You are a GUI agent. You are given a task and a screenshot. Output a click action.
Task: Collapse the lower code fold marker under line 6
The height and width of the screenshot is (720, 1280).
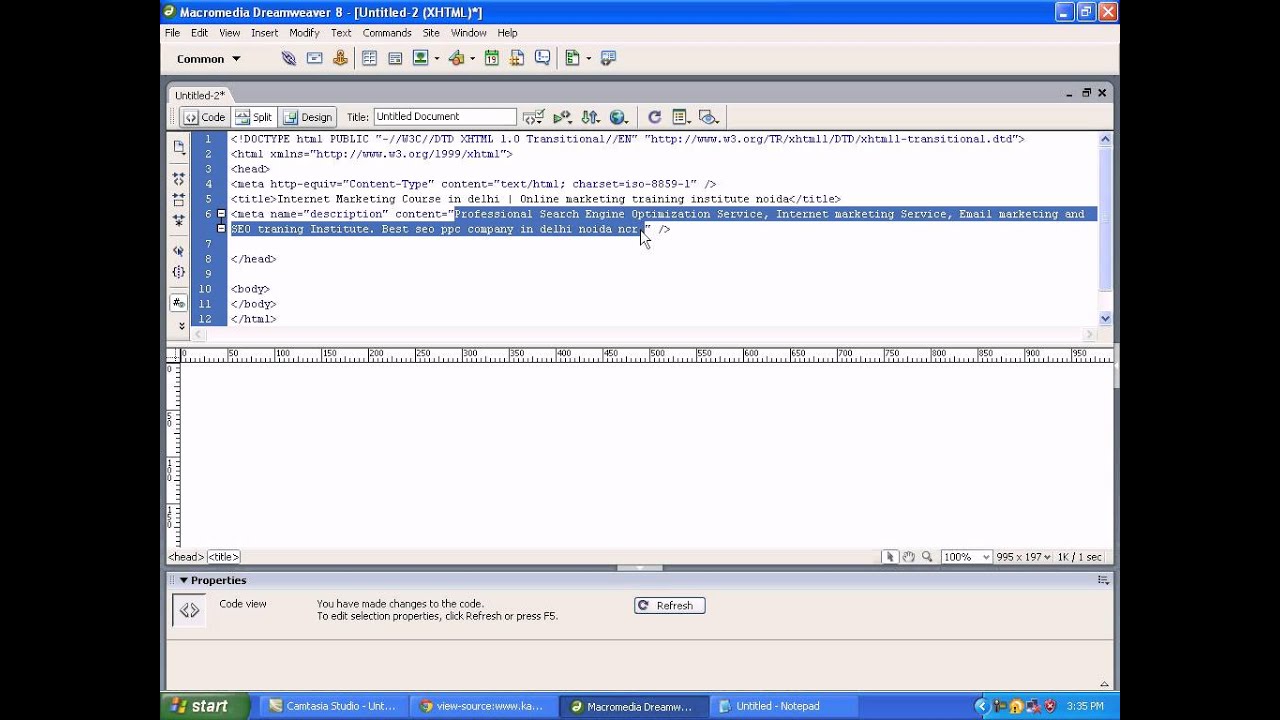coord(221,229)
